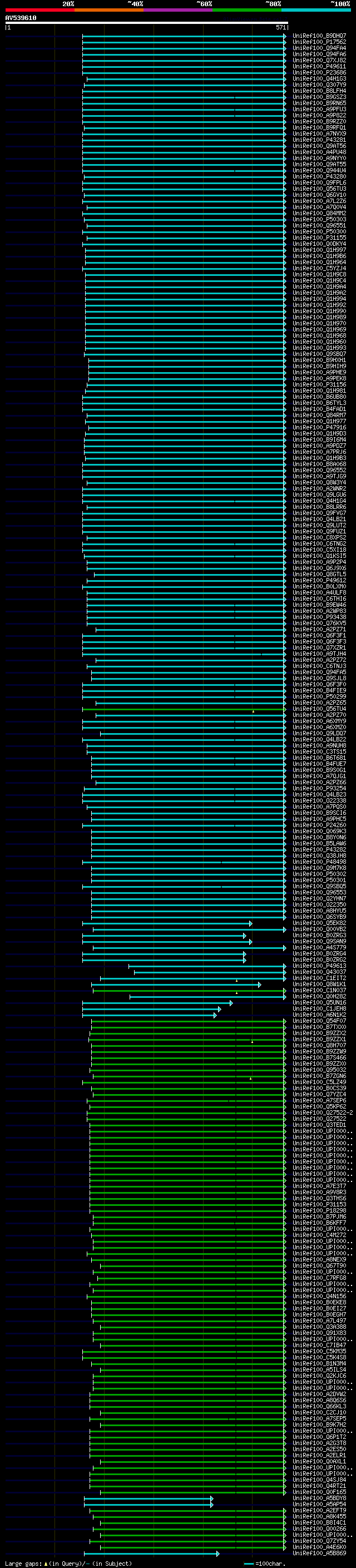Click the alignment bar for UniRef100_P23686
Screen dimensions: 356x1568
click(x=184, y=72)
